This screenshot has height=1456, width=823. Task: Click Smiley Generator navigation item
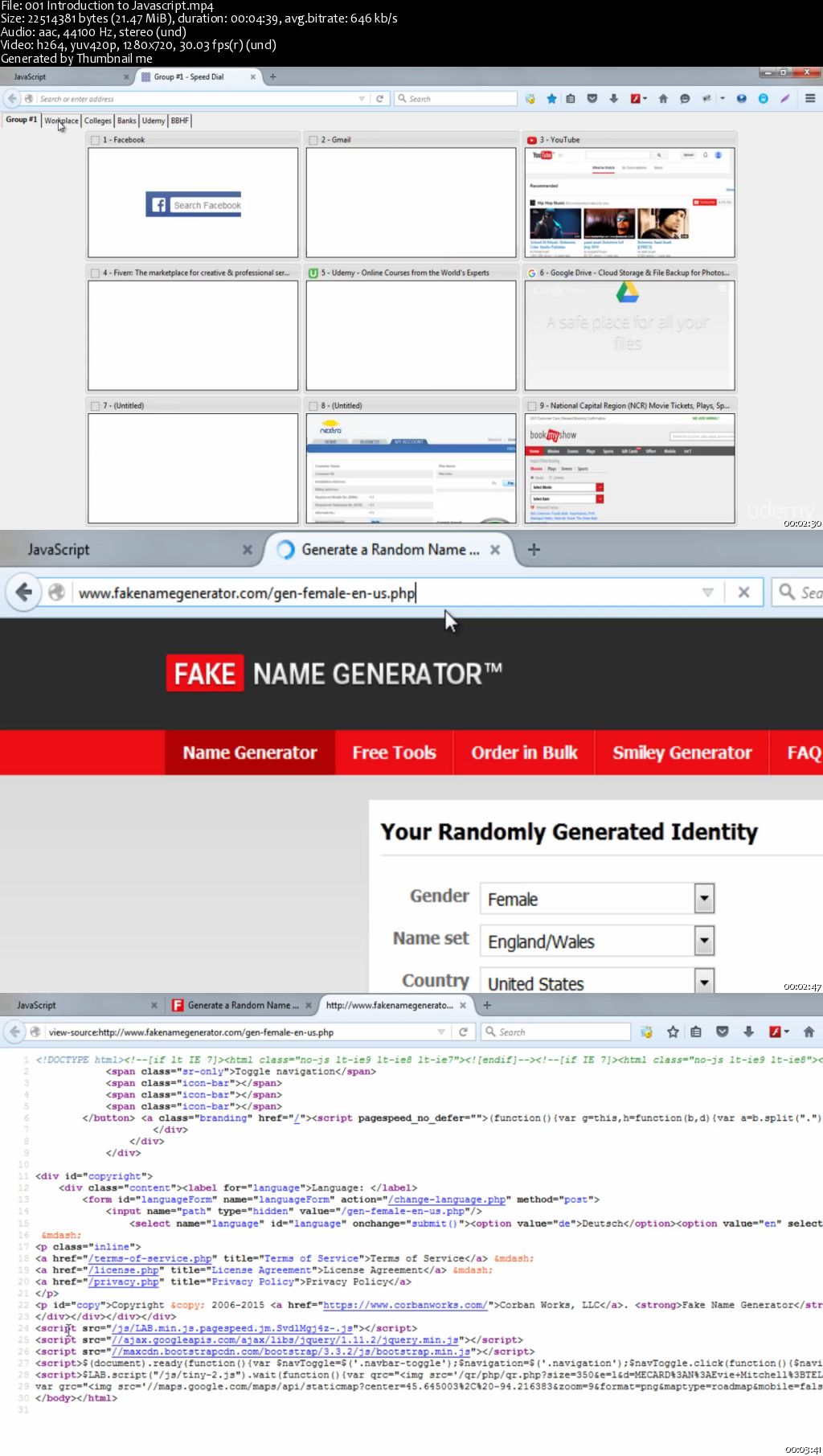682,753
